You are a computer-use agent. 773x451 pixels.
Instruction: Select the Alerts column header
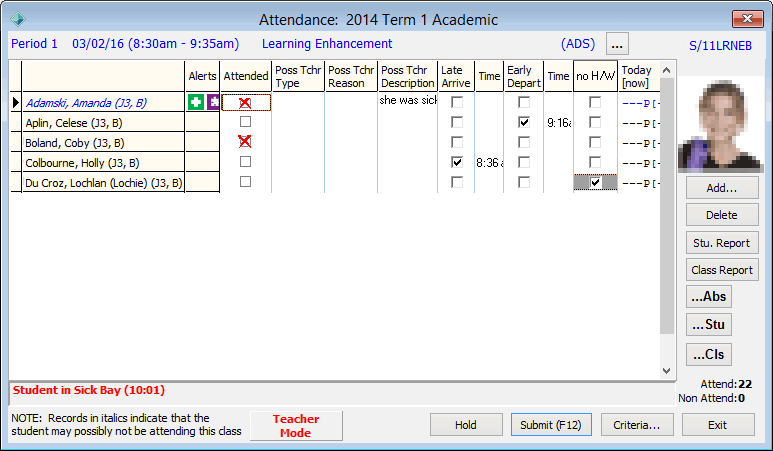click(x=202, y=76)
